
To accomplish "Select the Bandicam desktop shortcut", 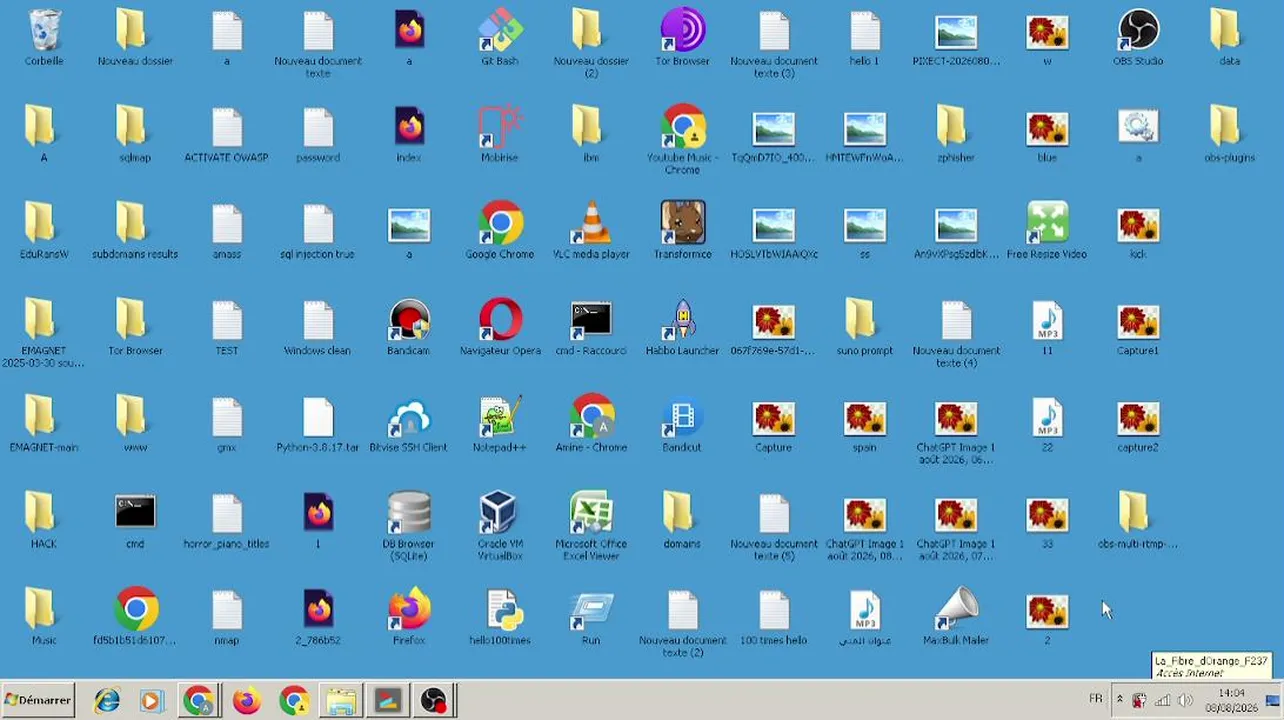I will tap(409, 328).
